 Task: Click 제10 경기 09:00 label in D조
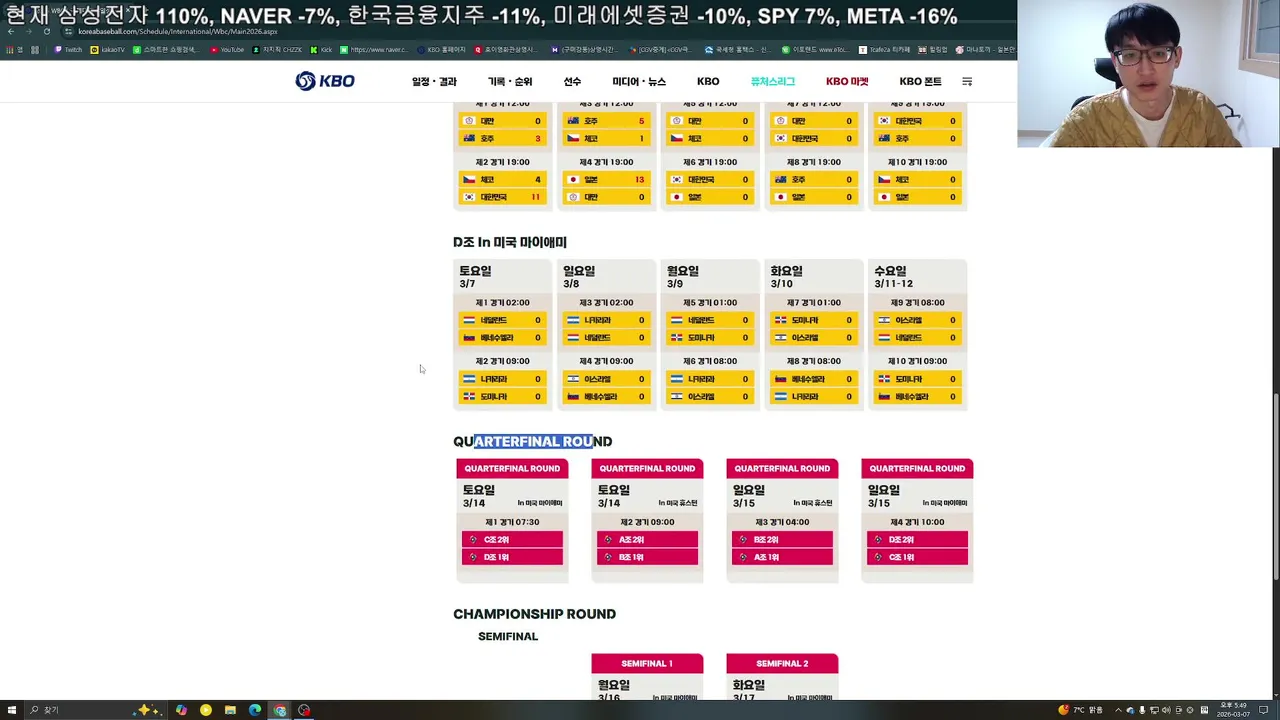point(918,361)
